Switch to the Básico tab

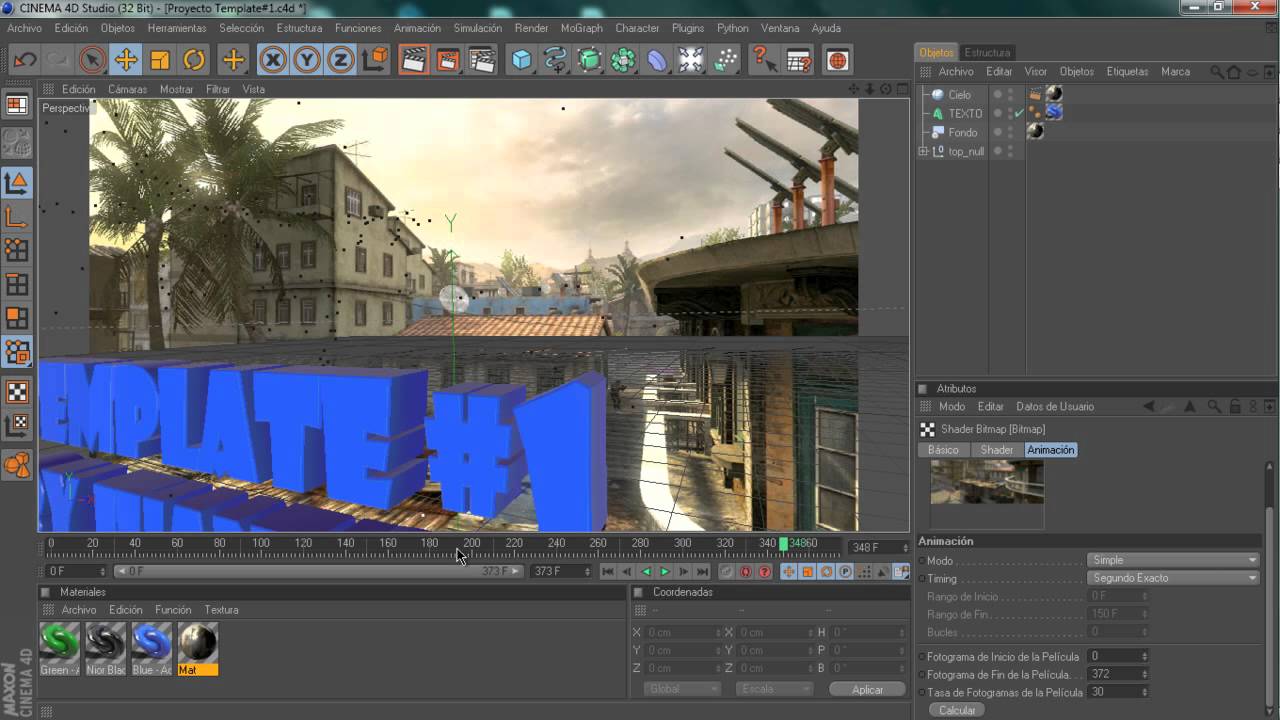coord(943,450)
